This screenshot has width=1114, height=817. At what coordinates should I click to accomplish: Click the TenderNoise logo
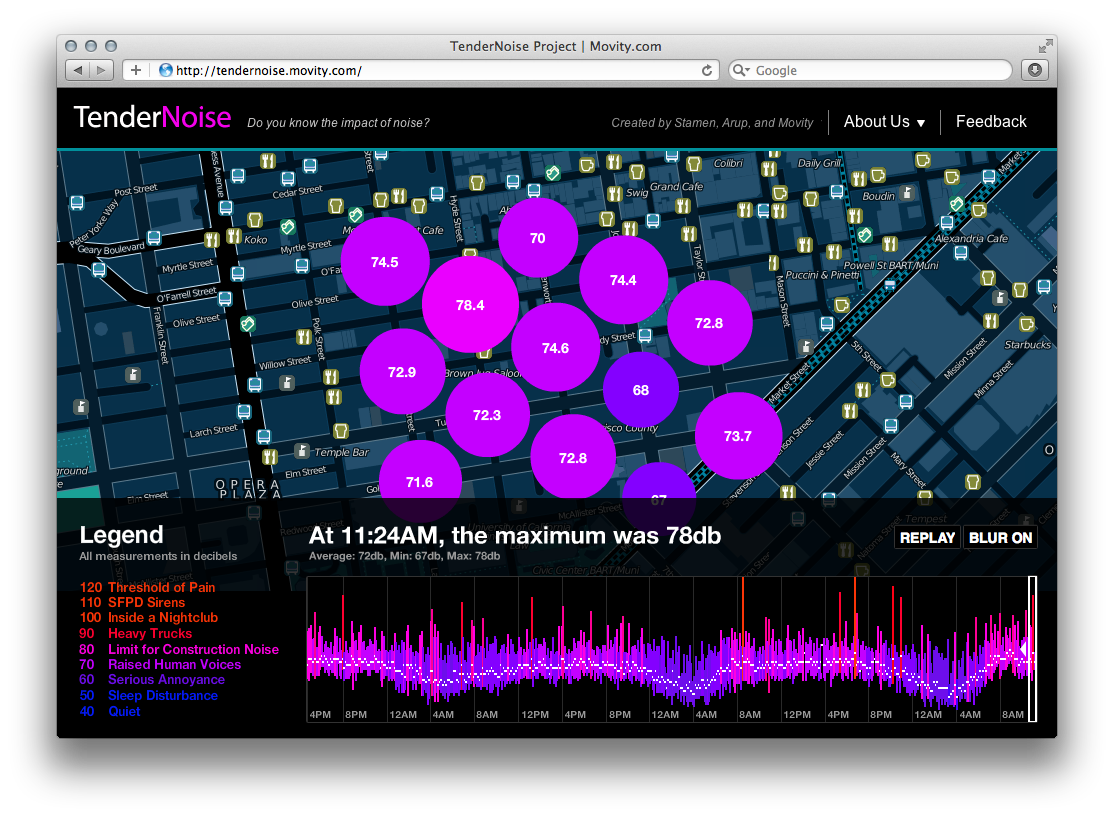[x=152, y=118]
